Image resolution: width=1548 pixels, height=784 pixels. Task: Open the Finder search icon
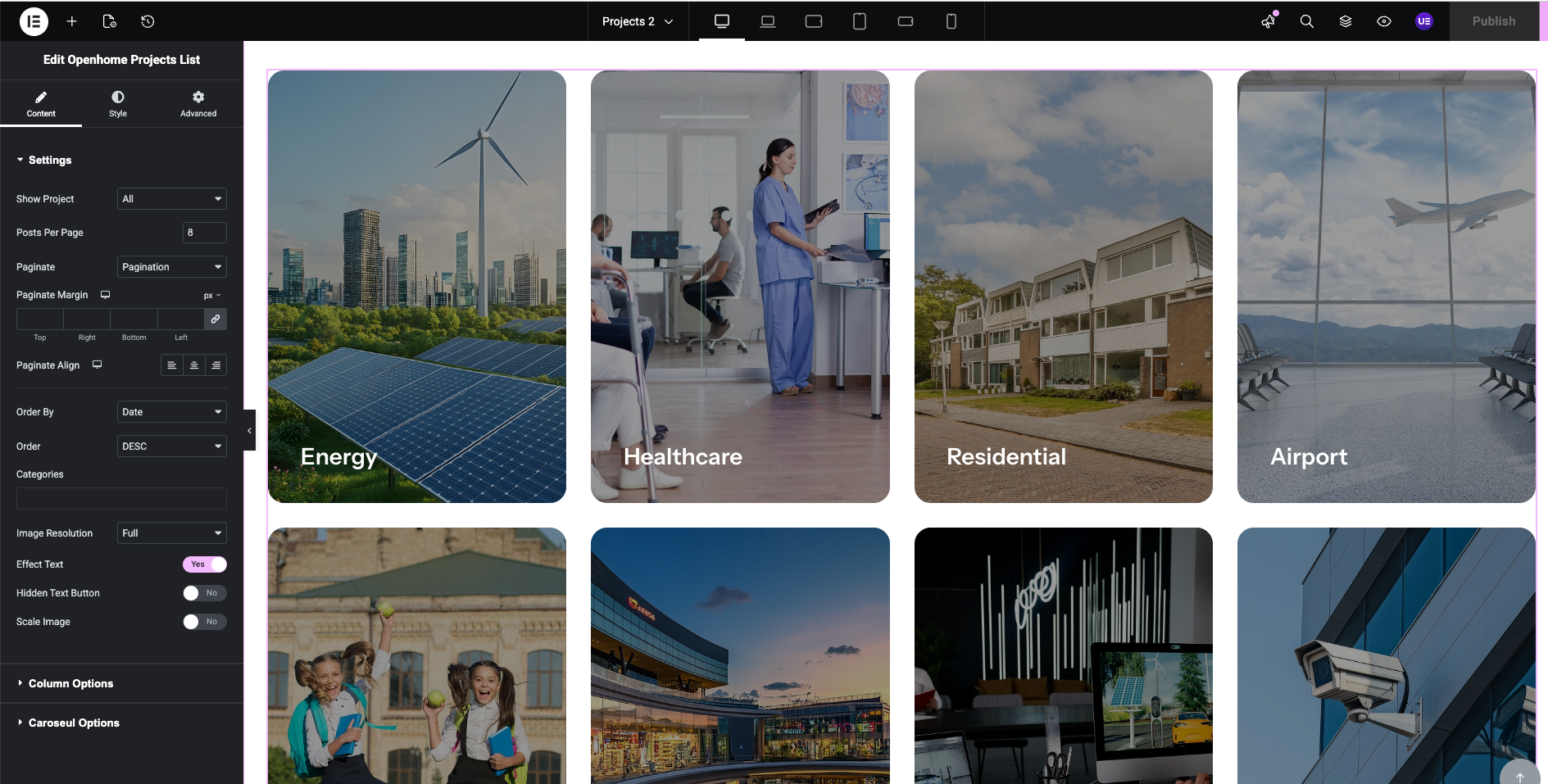click(1306, 21)
